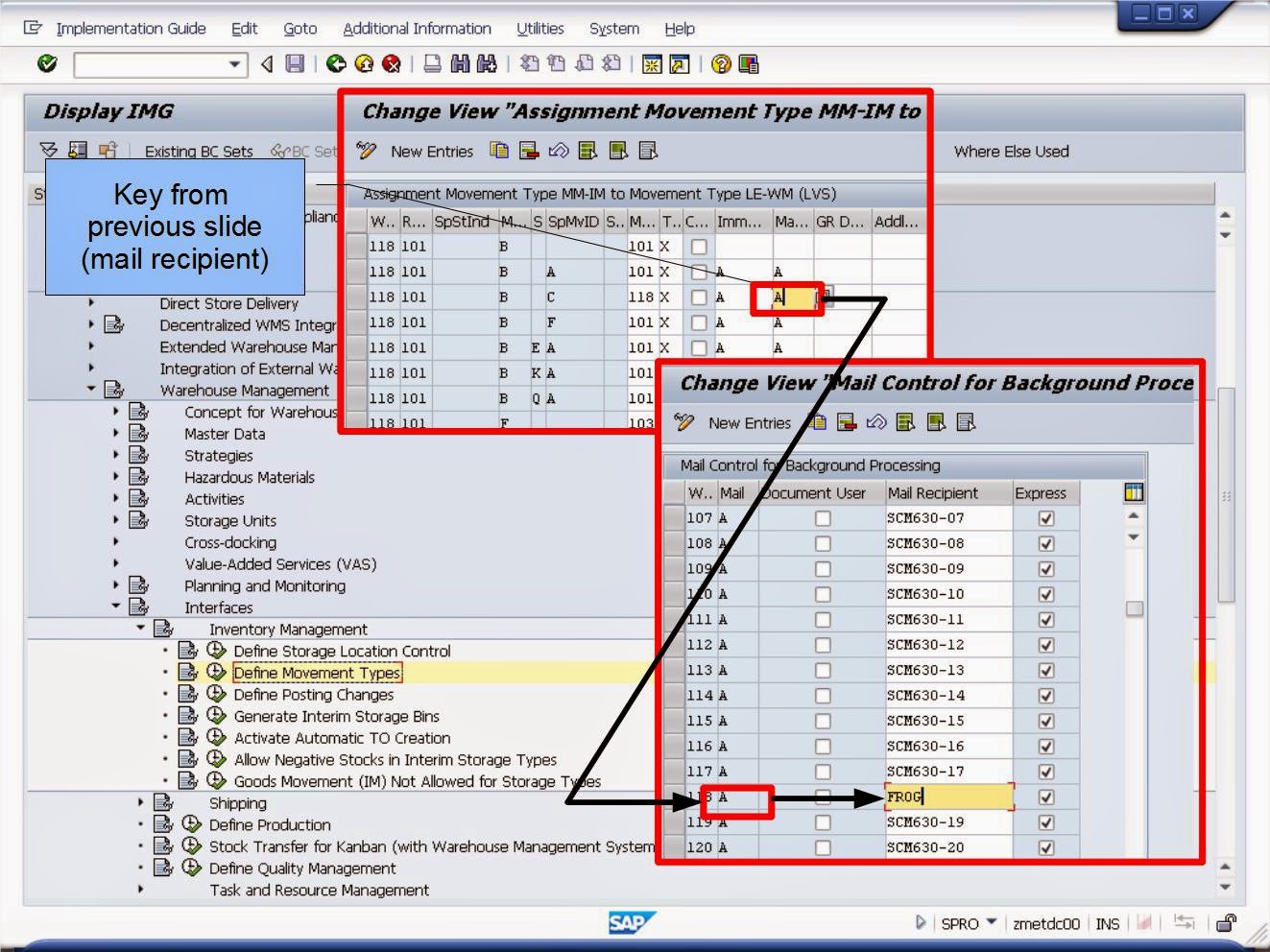Click the green Enter checkmark icon
Image resolution: width=1270 pixels, height=952 pixels.
point(45,64)
